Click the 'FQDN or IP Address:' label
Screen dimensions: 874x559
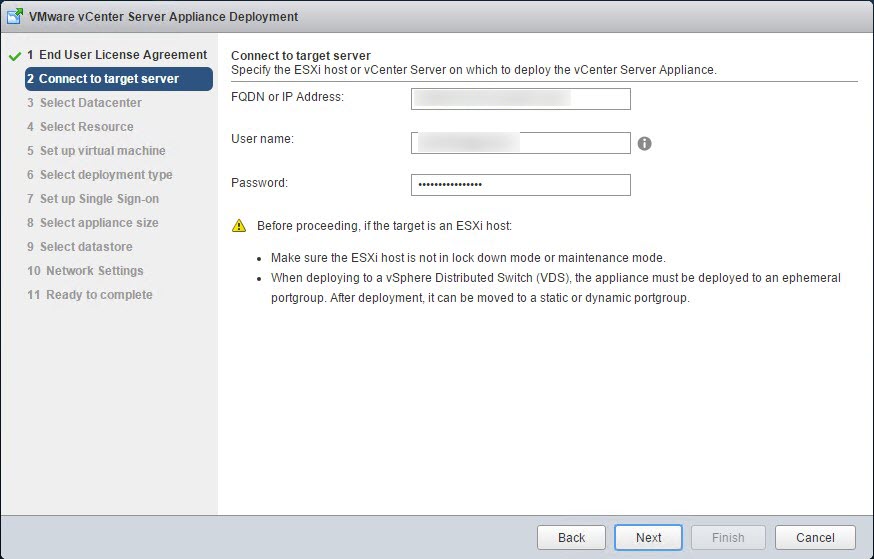point(288,97)
